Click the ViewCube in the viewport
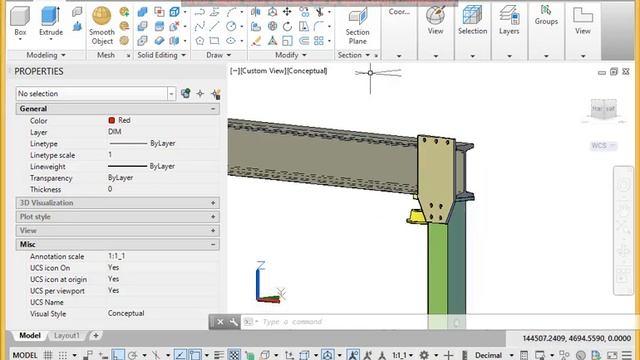Image resolution: width=640 pixels, height=360 pixels. [604, 109]
